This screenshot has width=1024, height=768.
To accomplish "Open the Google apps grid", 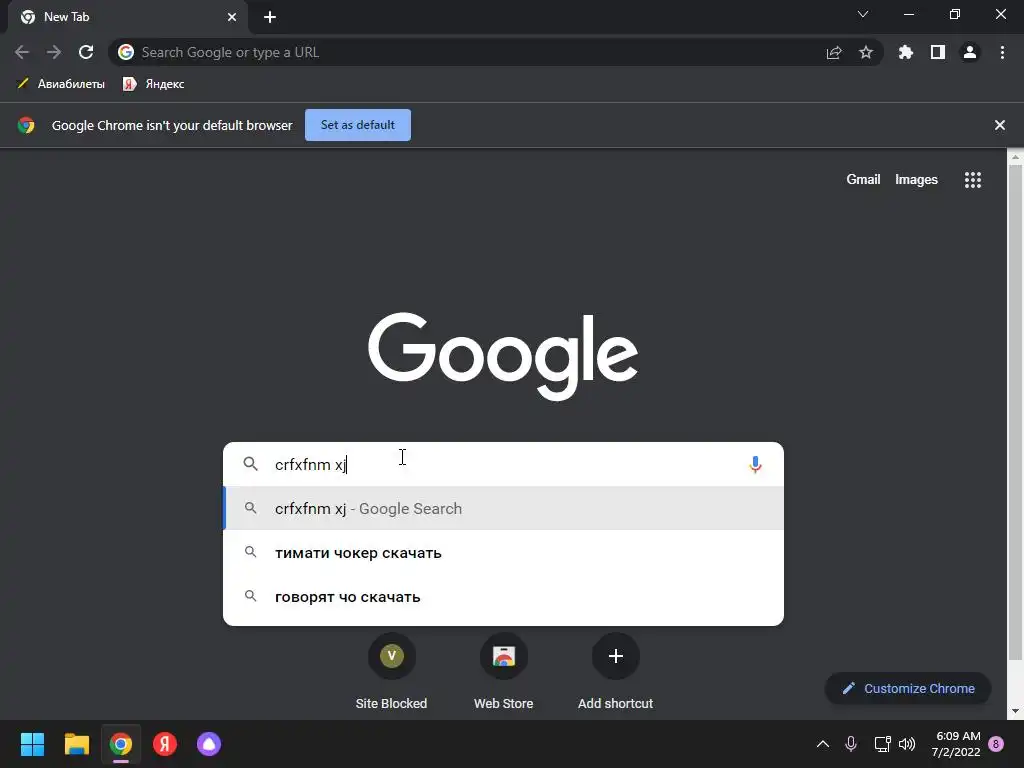I will [x=973, y=180].
